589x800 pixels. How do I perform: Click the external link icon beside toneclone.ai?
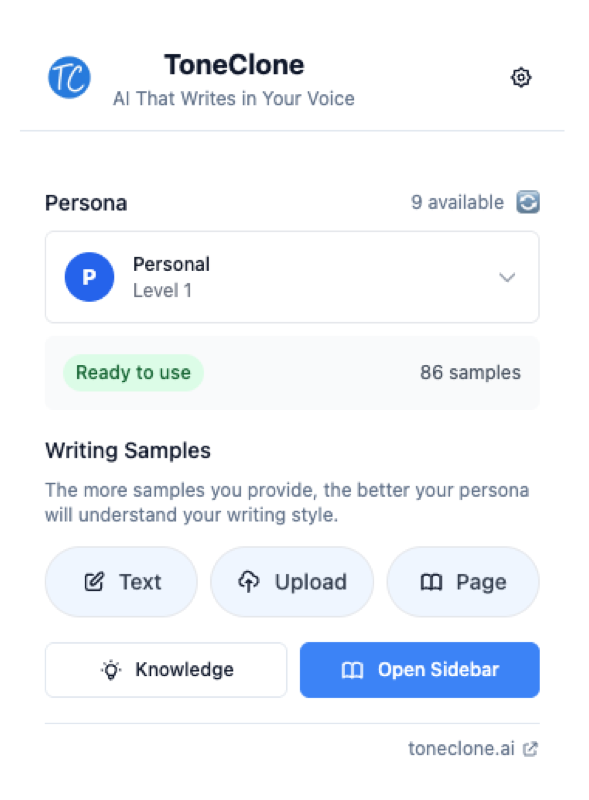coord(530,748)
